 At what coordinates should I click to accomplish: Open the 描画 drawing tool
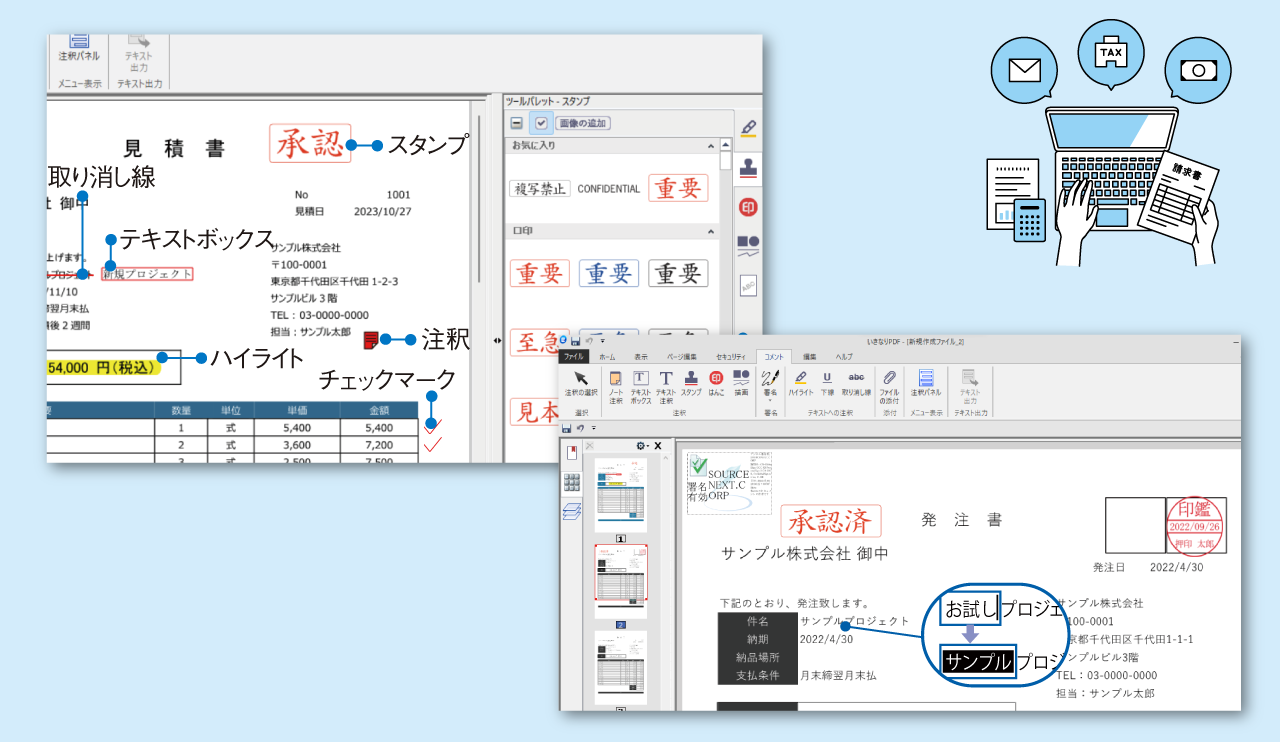coord(742,380)
